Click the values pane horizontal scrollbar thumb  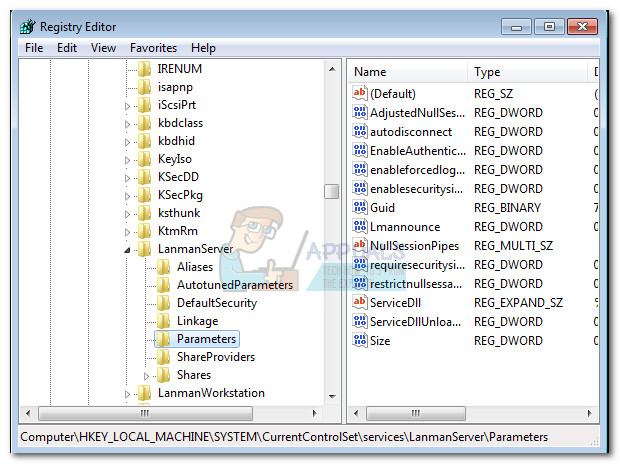(x=416, y=413)
